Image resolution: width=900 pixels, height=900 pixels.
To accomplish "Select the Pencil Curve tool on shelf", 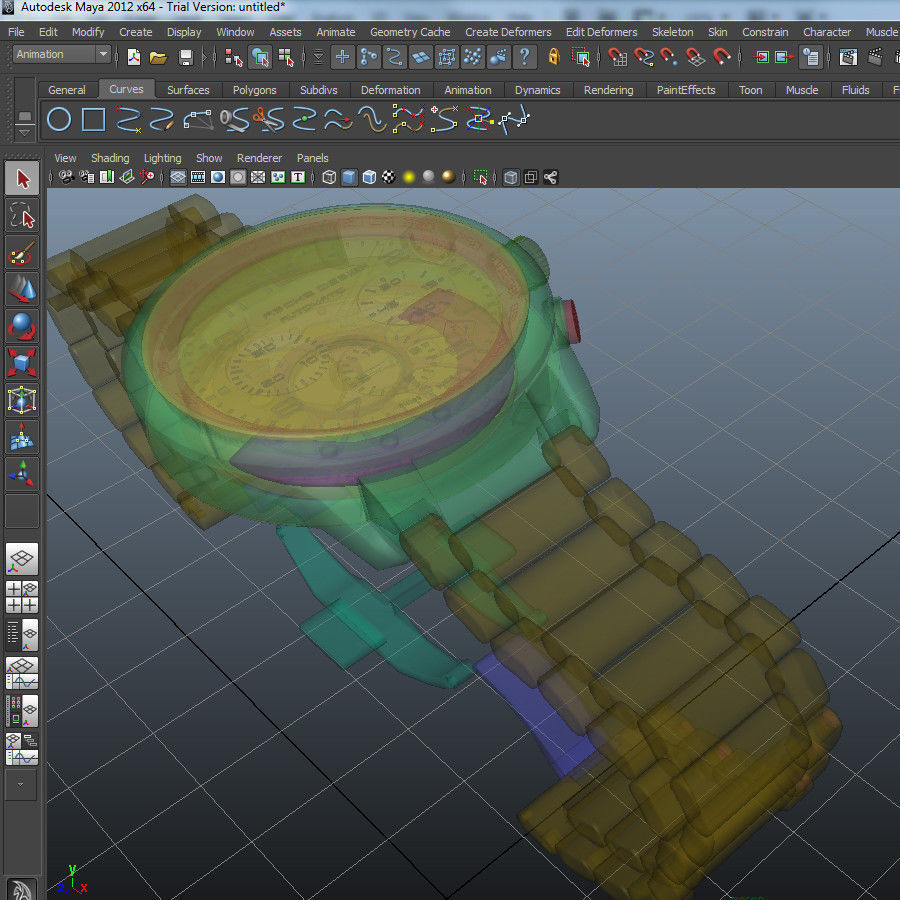I will (x=162, y=119).
